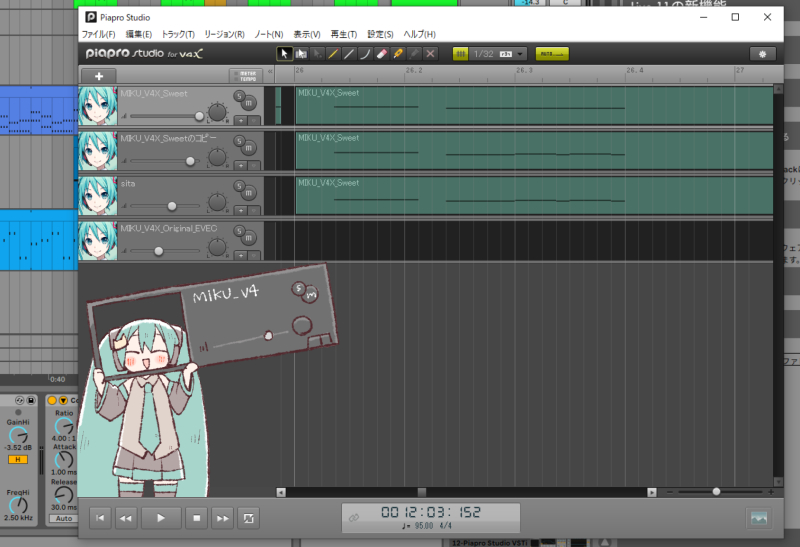The image size is (800, 547).
Task: Solo the MIKU_V4X_Original_EVEC track
Action: click(x=239, y=231)
